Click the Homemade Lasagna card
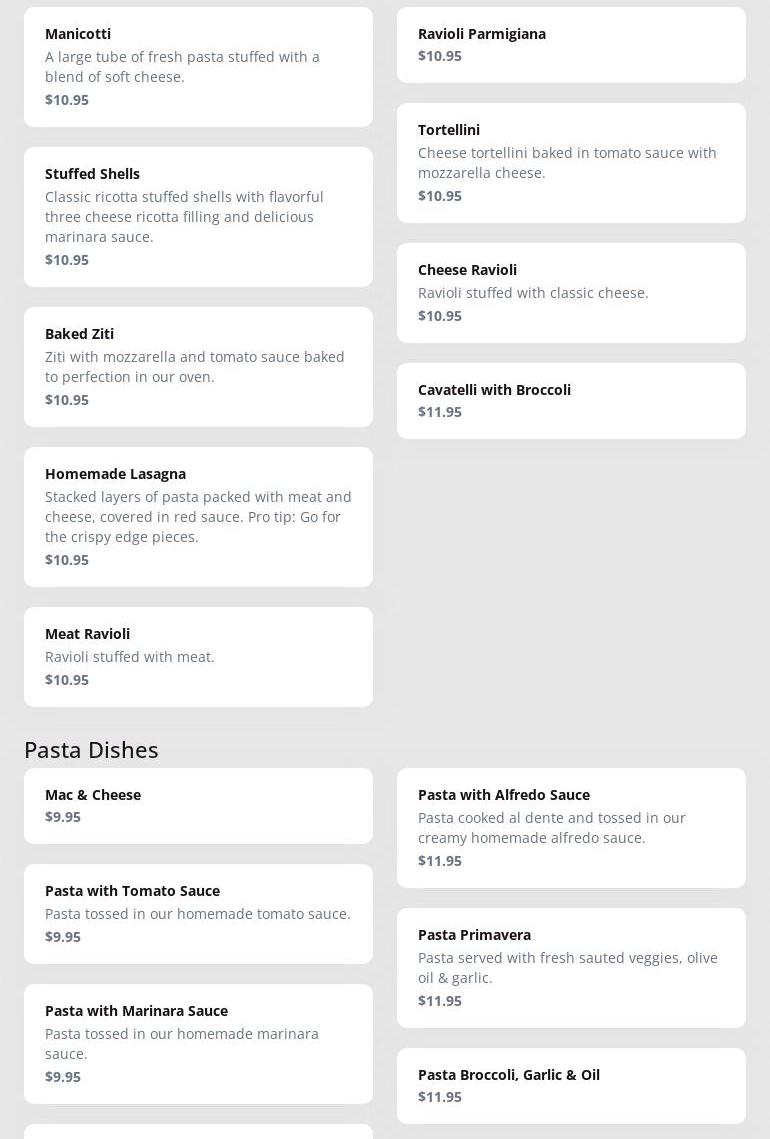 (x=198, y=516)
